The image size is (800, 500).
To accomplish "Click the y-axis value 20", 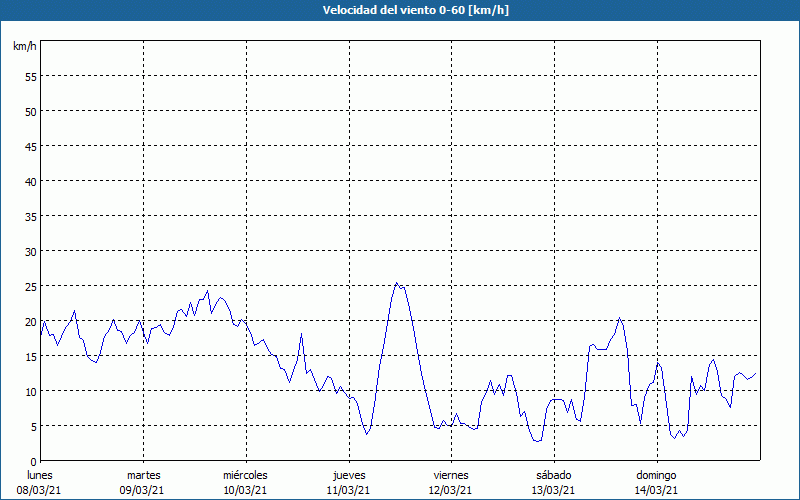I will (x=31, y=321).
